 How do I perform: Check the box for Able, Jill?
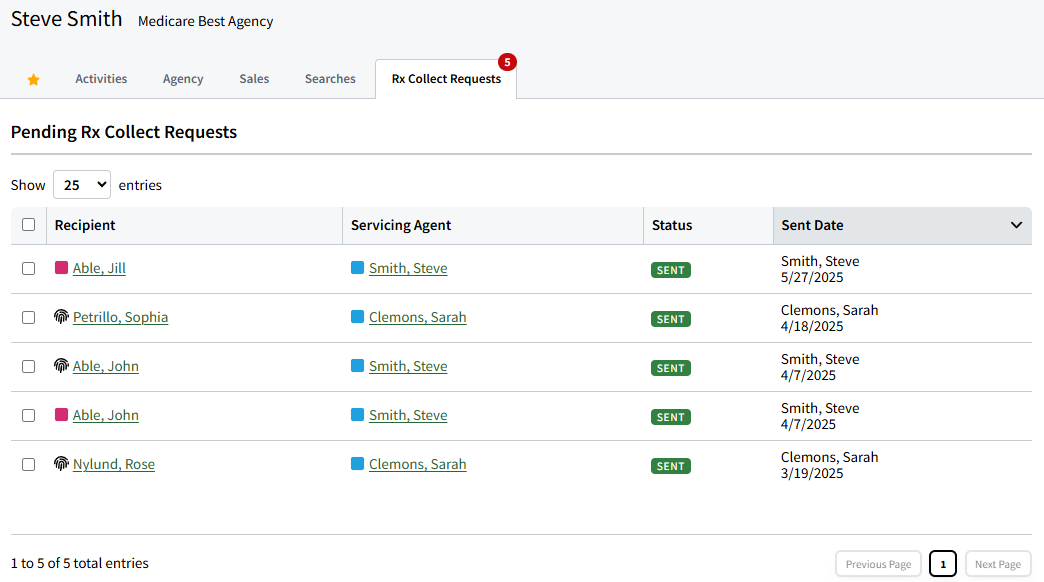pyautogui.click(x=29, y=268)
